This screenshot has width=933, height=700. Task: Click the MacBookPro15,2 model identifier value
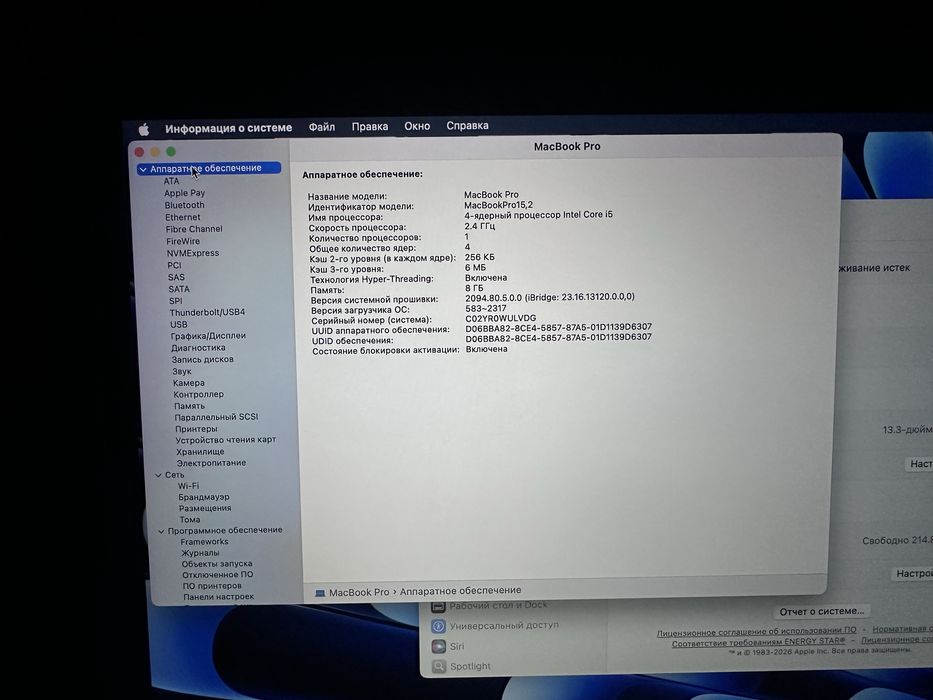click(x=499, y=205)
